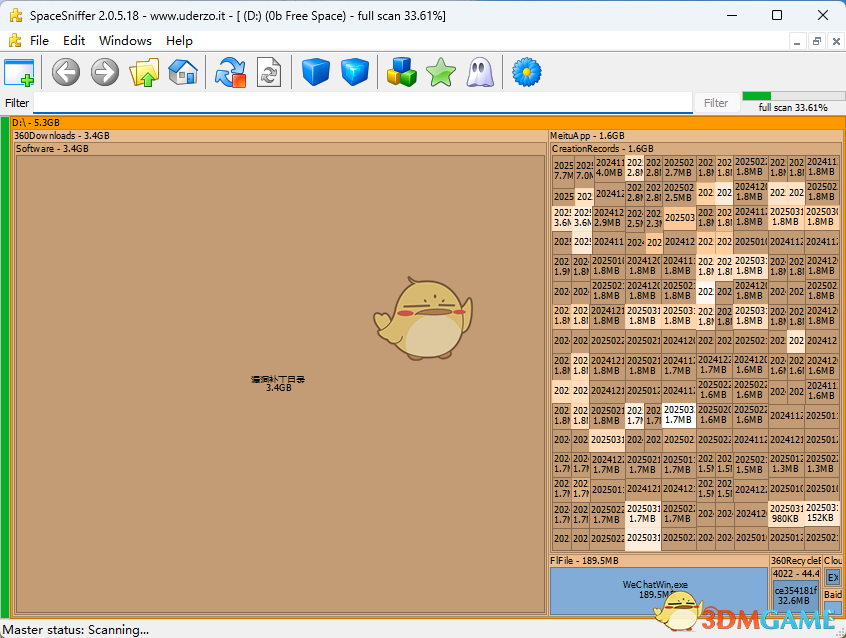Select the bright cube more-detail icon

pyautogui.click(x=355, y=72)
